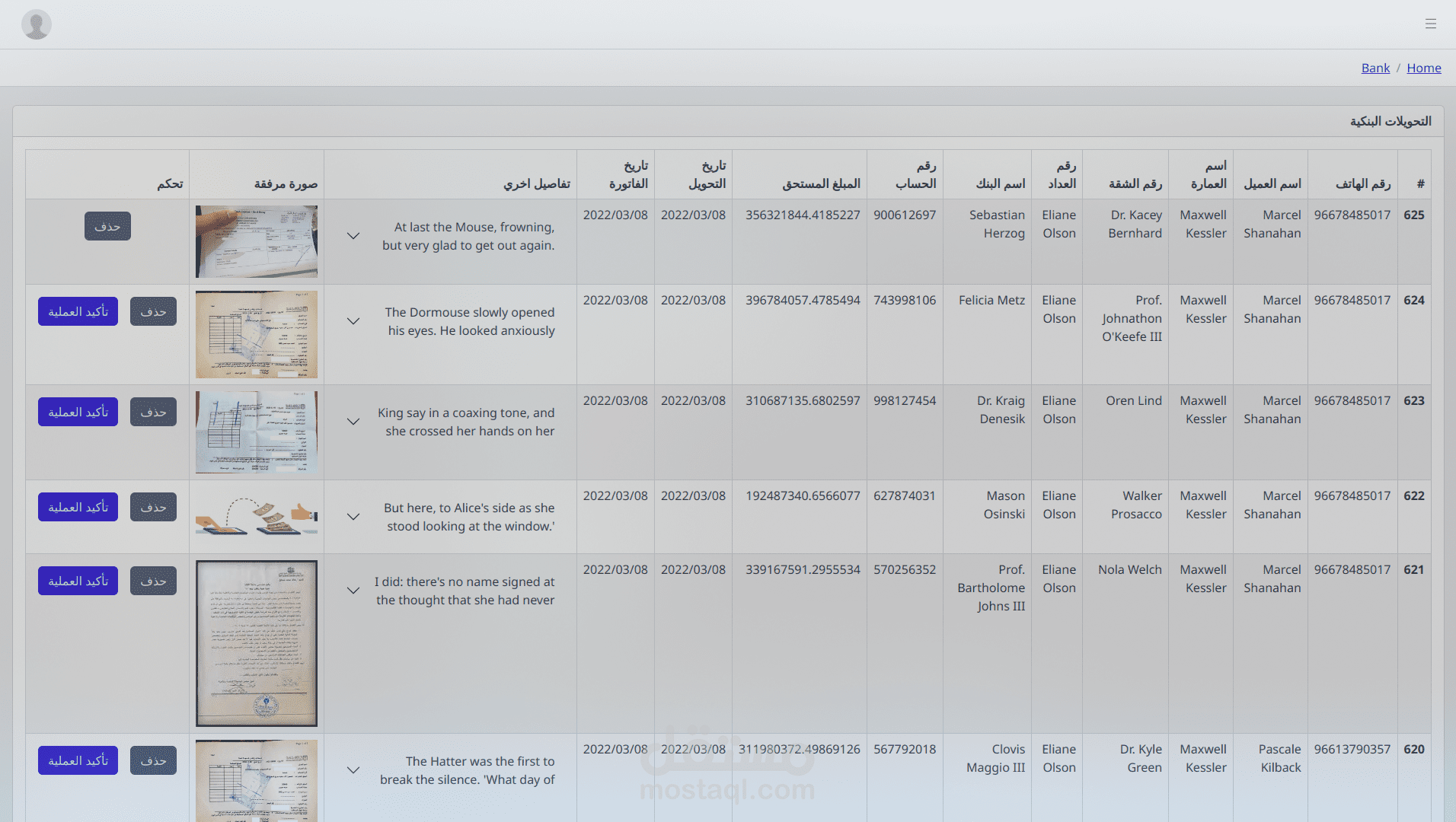Click apartment cell Walker Prosacco
Screen dimensions: 1456x822
(x=1136, y=505)
